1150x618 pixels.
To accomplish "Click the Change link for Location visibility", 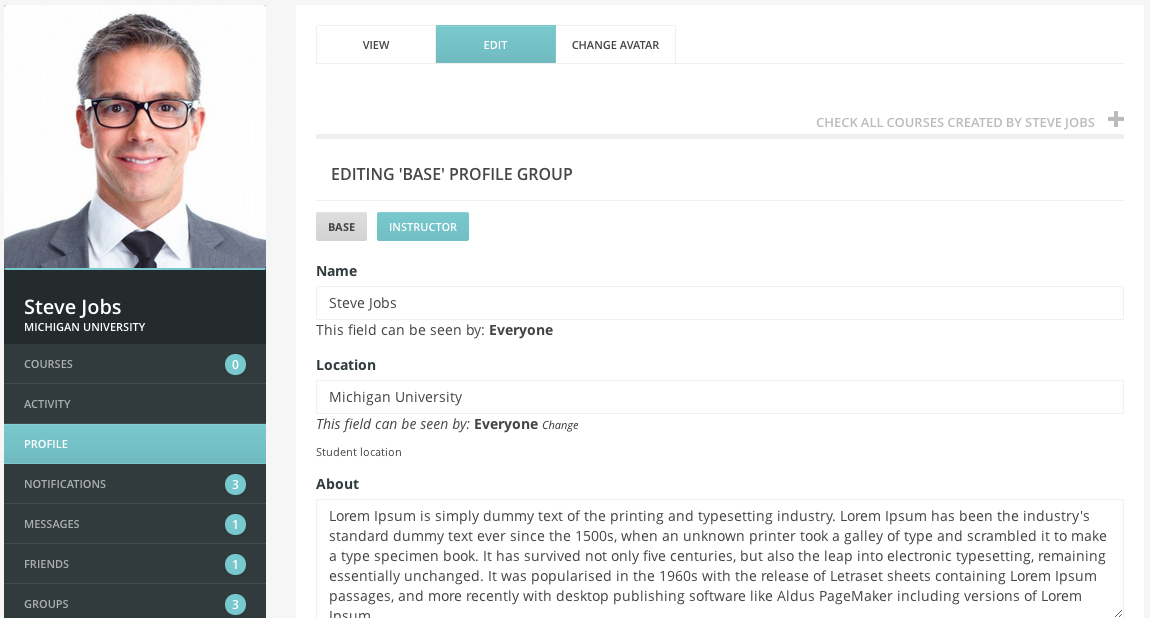I will point(560,425).
